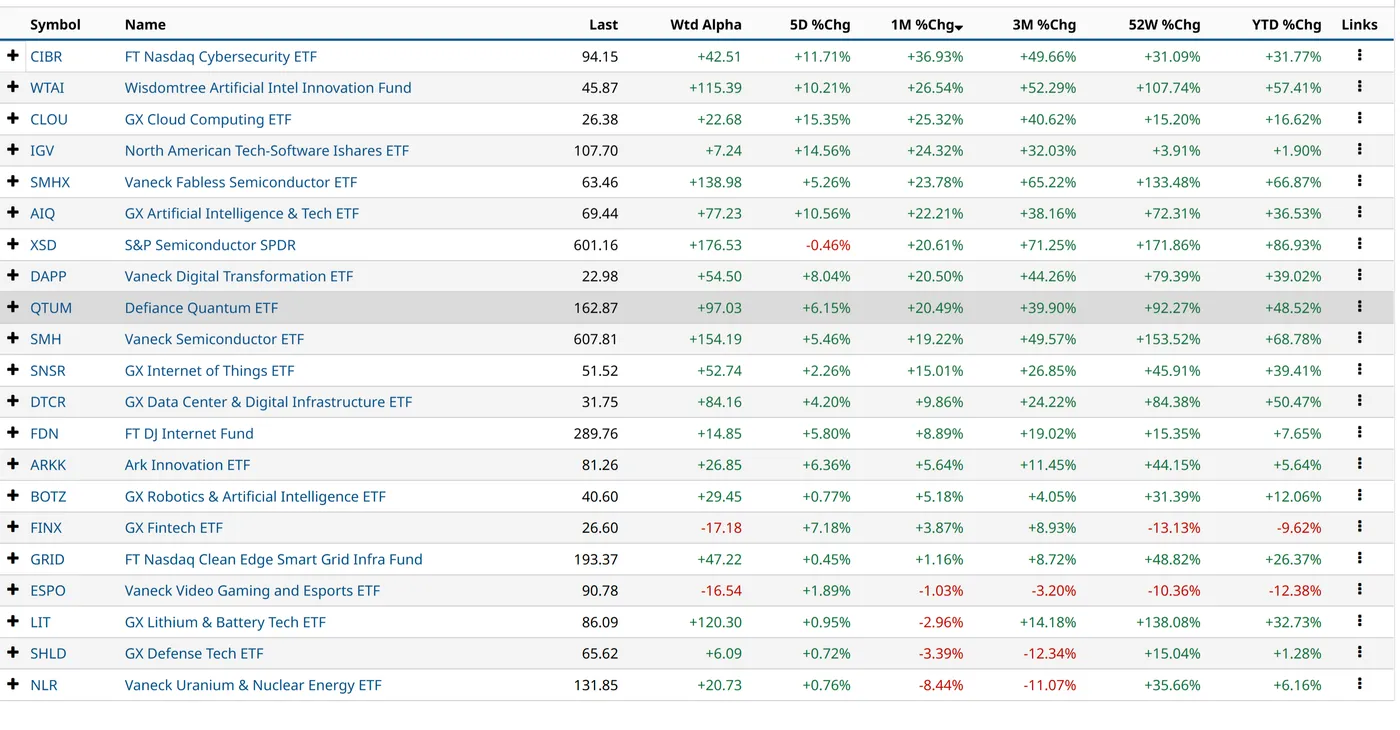Open the kebab menu in the IGV row
1400x730 pixels.
coord(1359,150)
